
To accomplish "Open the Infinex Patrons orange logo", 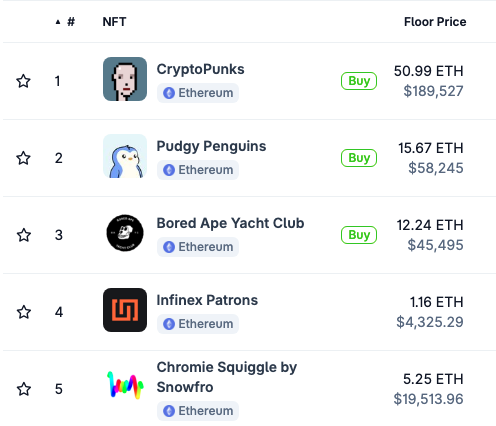I will tap(125, 310).
